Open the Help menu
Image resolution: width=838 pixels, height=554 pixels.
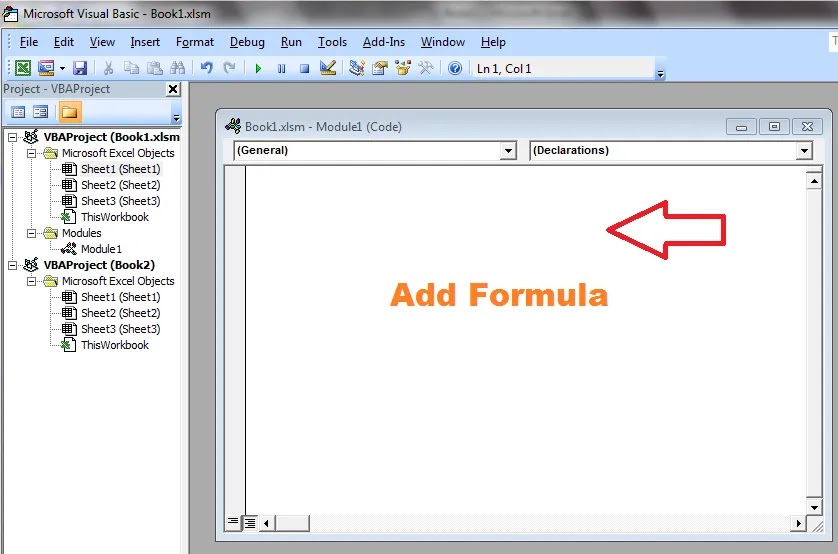493,42
